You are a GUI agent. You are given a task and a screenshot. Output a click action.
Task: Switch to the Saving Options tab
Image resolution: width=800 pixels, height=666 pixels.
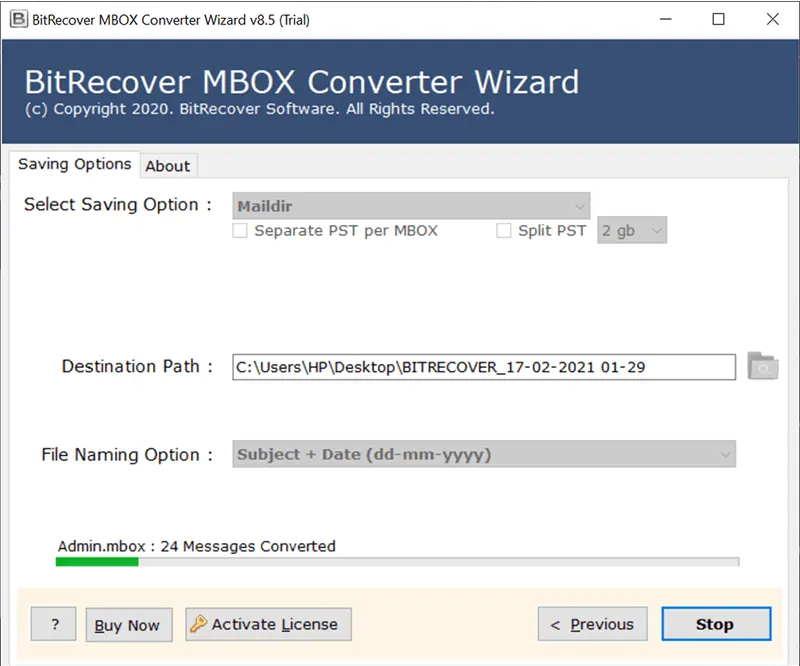[74, 164]
